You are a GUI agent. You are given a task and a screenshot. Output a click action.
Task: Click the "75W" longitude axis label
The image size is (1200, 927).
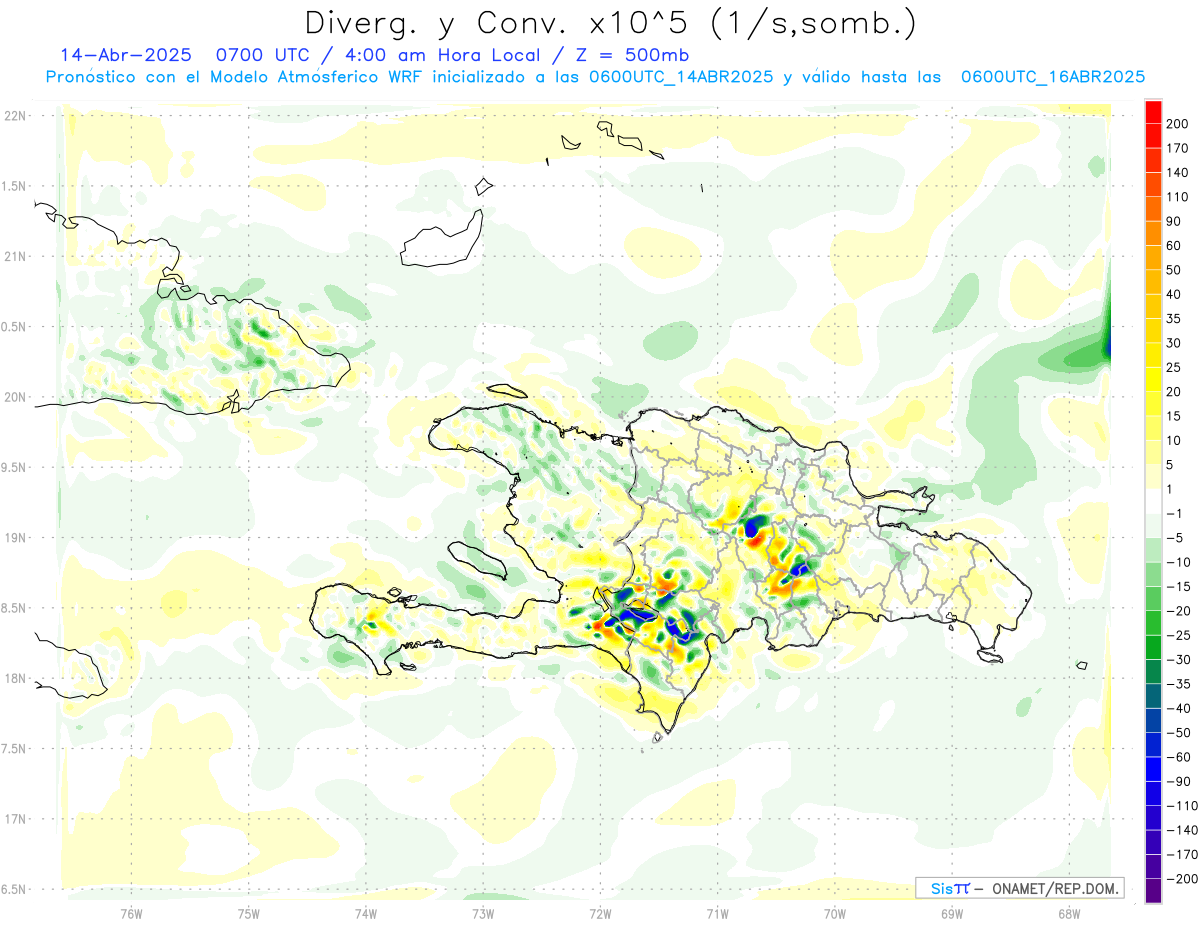[x=249, y=914]
